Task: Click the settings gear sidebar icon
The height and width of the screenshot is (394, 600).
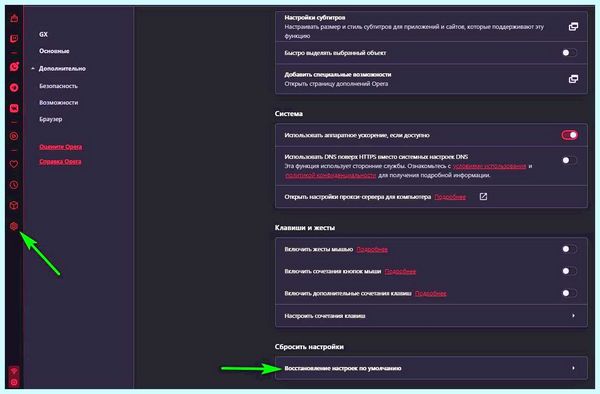Action: [14, 226]
